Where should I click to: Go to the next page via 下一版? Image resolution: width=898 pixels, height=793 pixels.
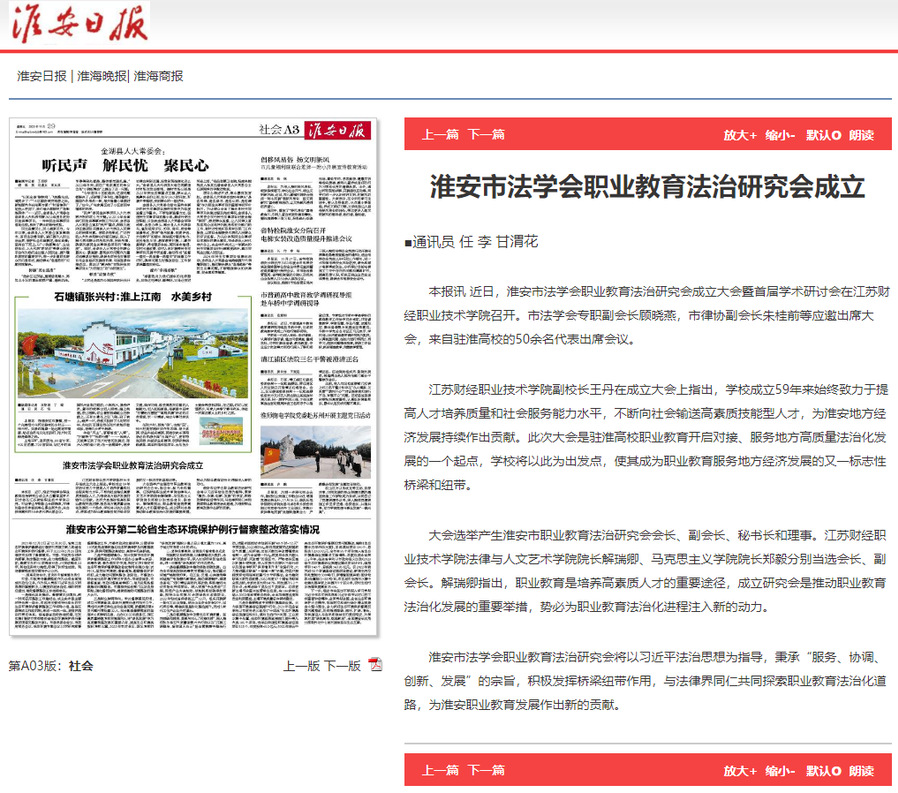[x=342, y=666]
